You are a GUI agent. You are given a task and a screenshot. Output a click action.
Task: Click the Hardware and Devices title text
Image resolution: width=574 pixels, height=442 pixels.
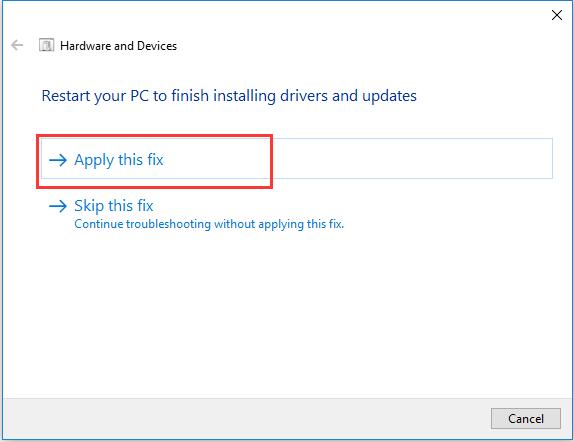(118, 46)
